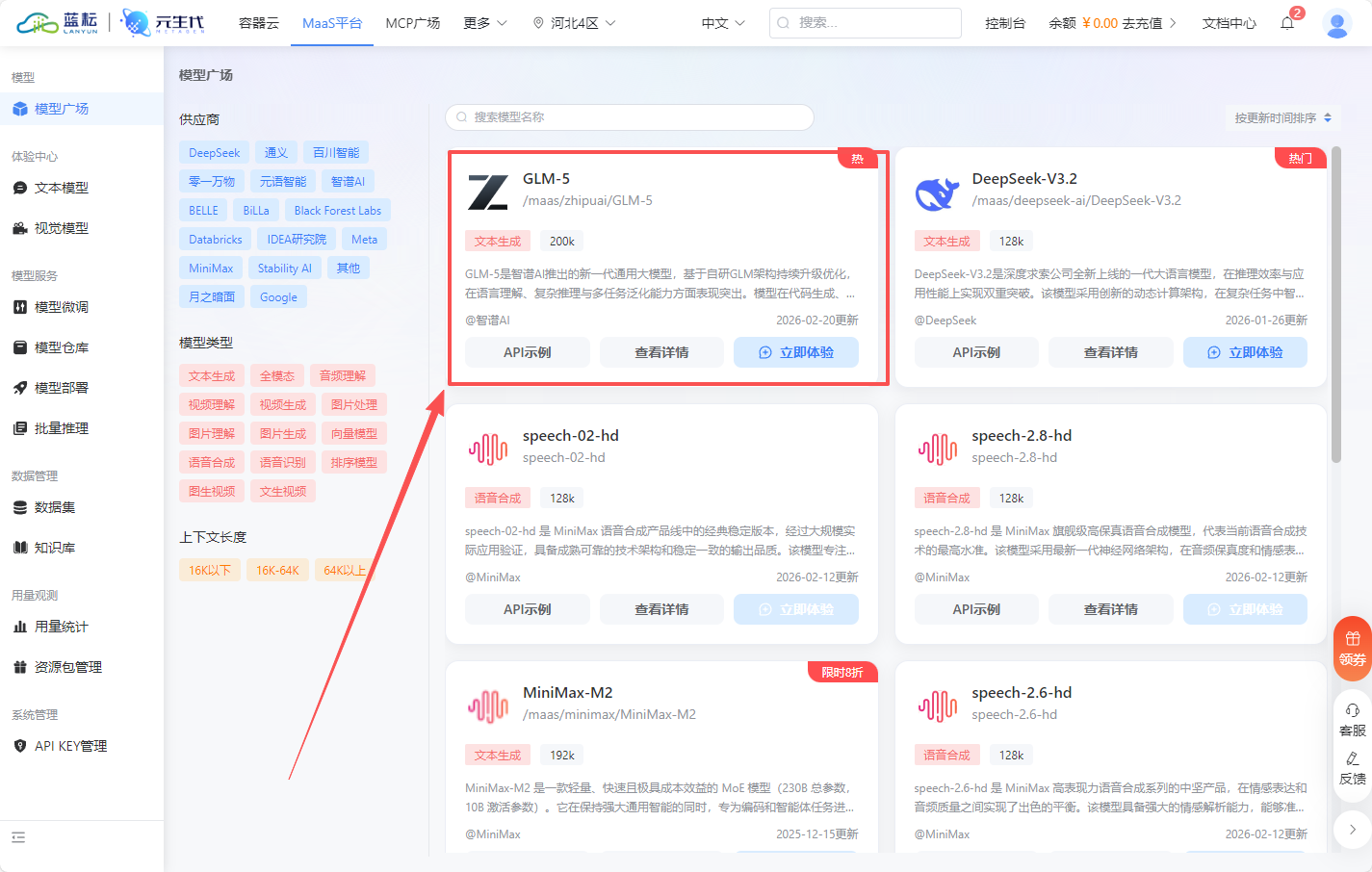
Task: Click 查看详情 on speech-02-hd card
Action: 662,609
